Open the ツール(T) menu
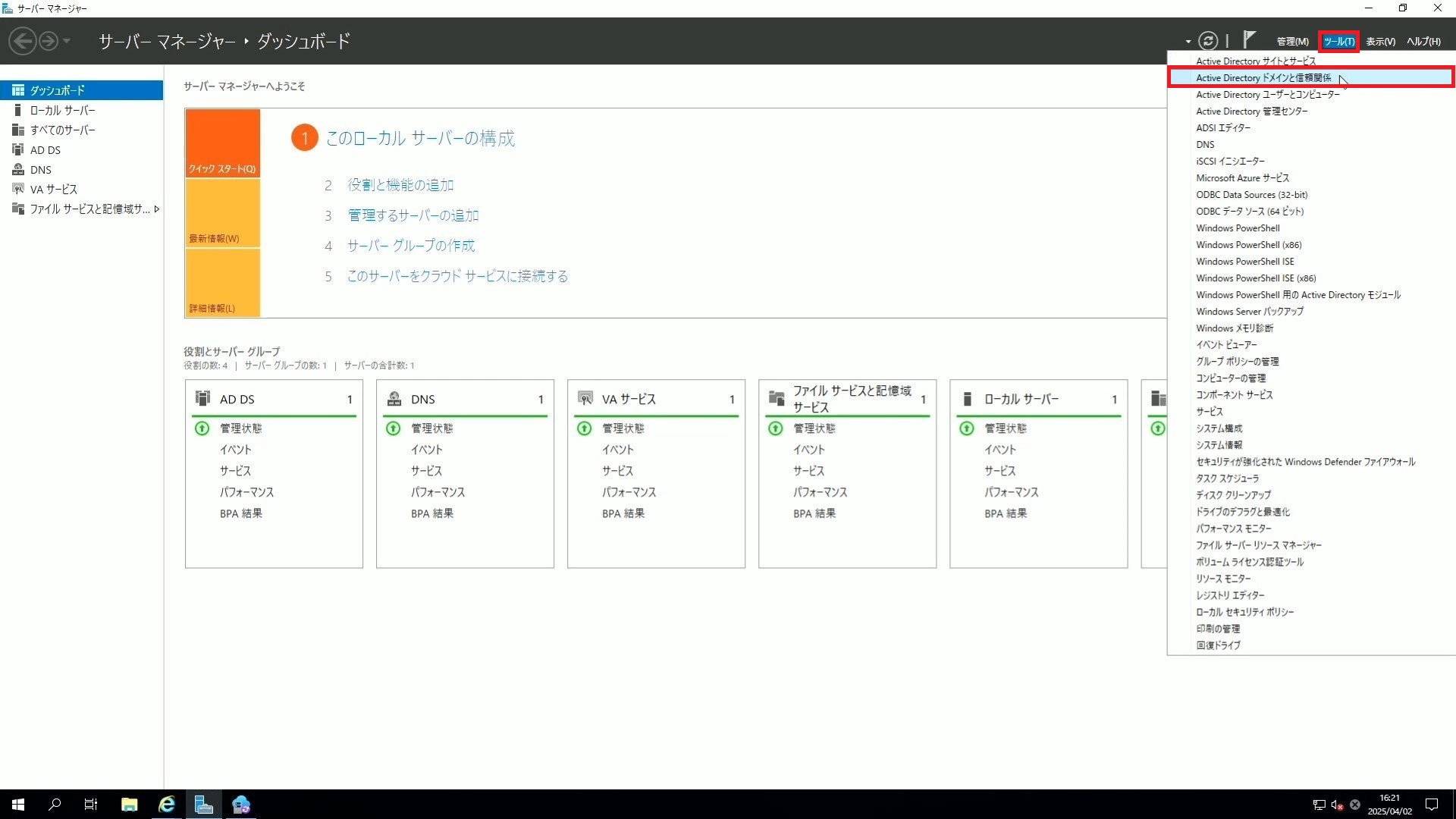Image resolution: width=1456 pixels, height=819 pixels. tap(1338, 42)
